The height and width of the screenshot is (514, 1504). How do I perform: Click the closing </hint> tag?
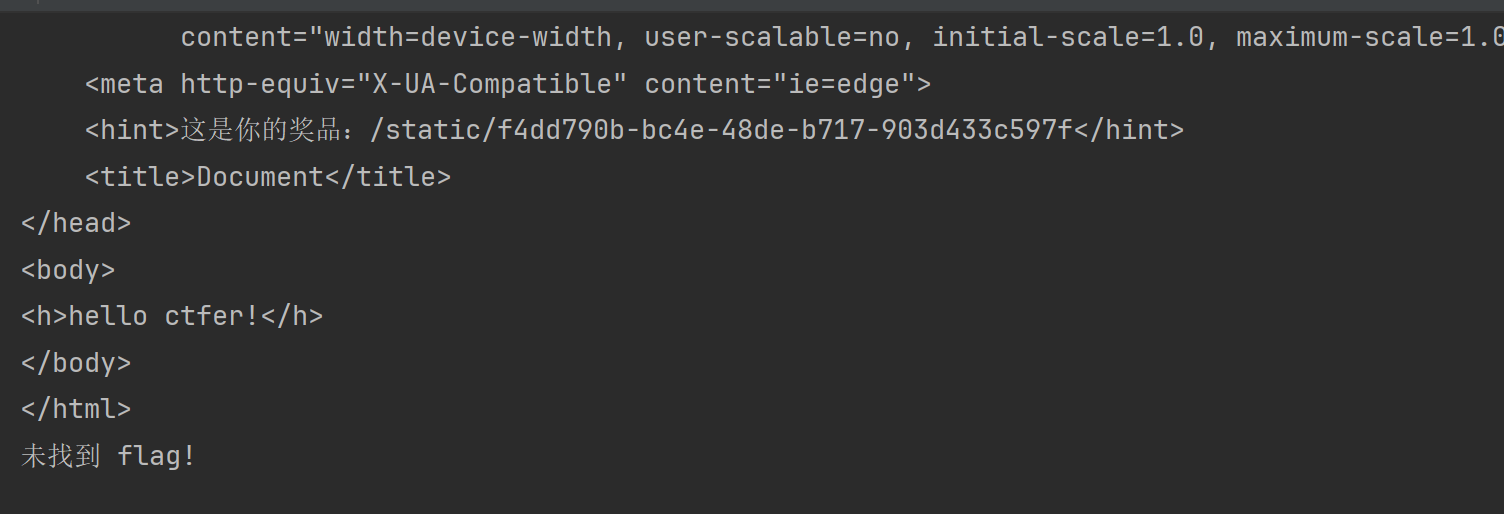pyautogui.click(x=1128, y=130)
